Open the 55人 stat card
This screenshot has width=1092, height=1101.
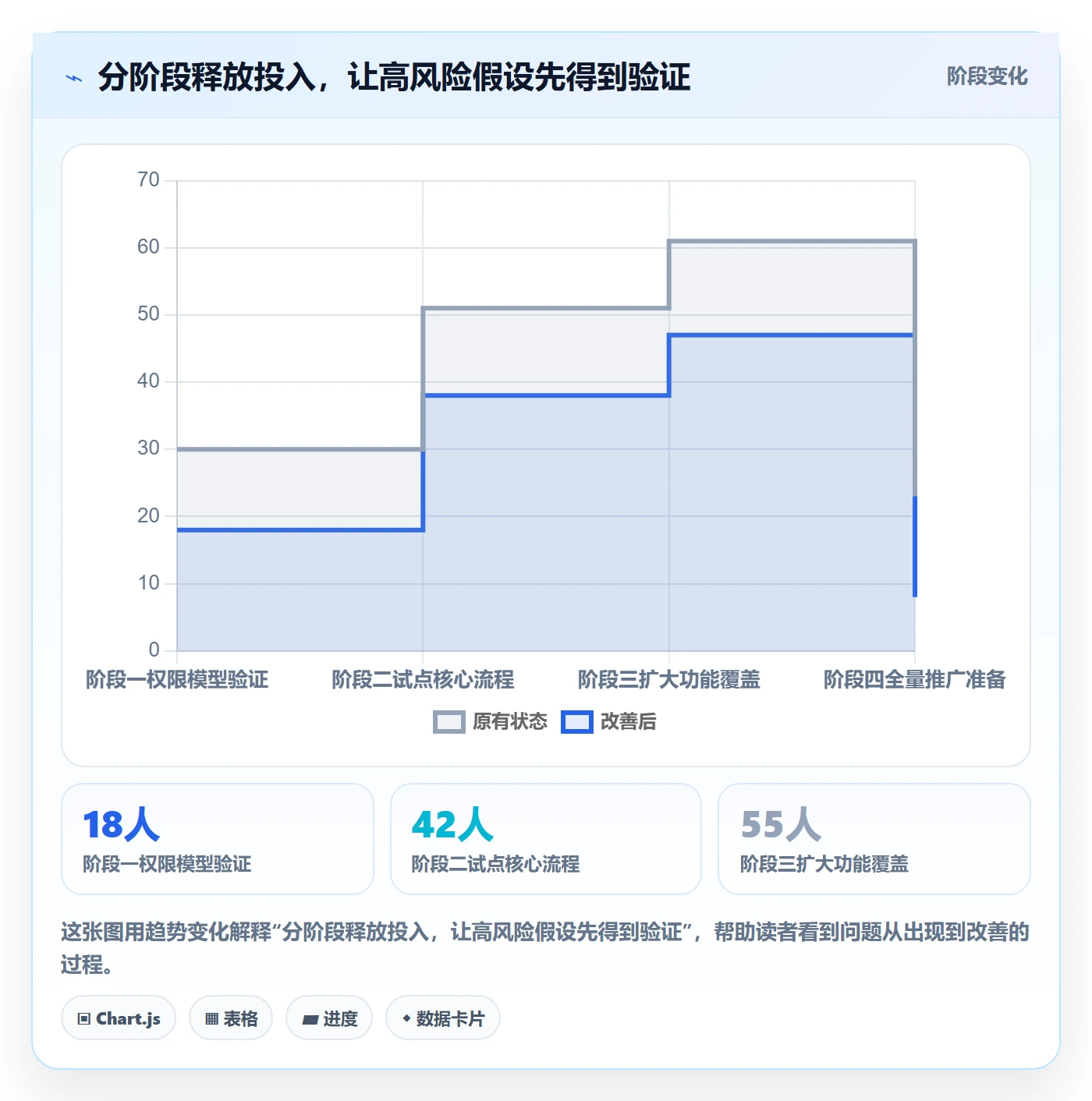(x=874, y=839)
